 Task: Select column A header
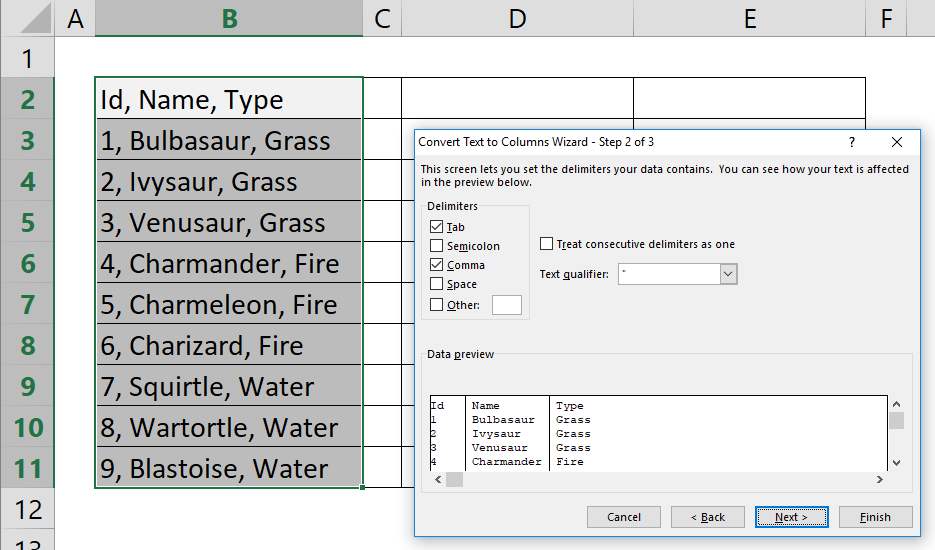point(75,18)
